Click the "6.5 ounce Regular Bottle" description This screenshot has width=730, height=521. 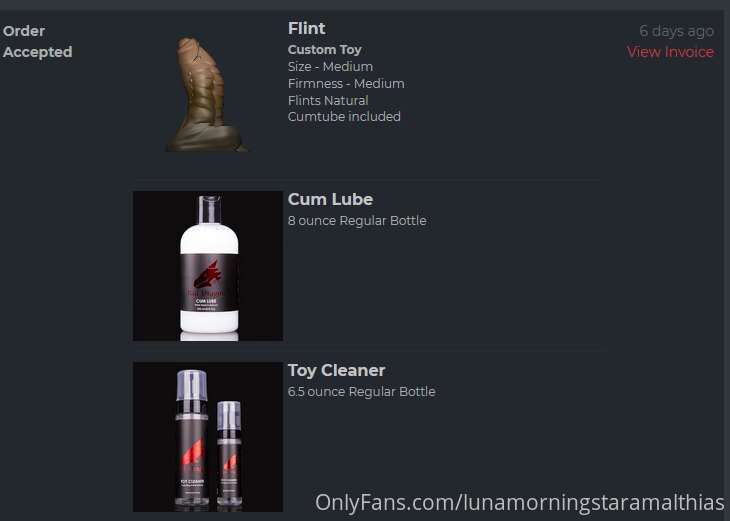pyautogui.click(x=361, y=392)
